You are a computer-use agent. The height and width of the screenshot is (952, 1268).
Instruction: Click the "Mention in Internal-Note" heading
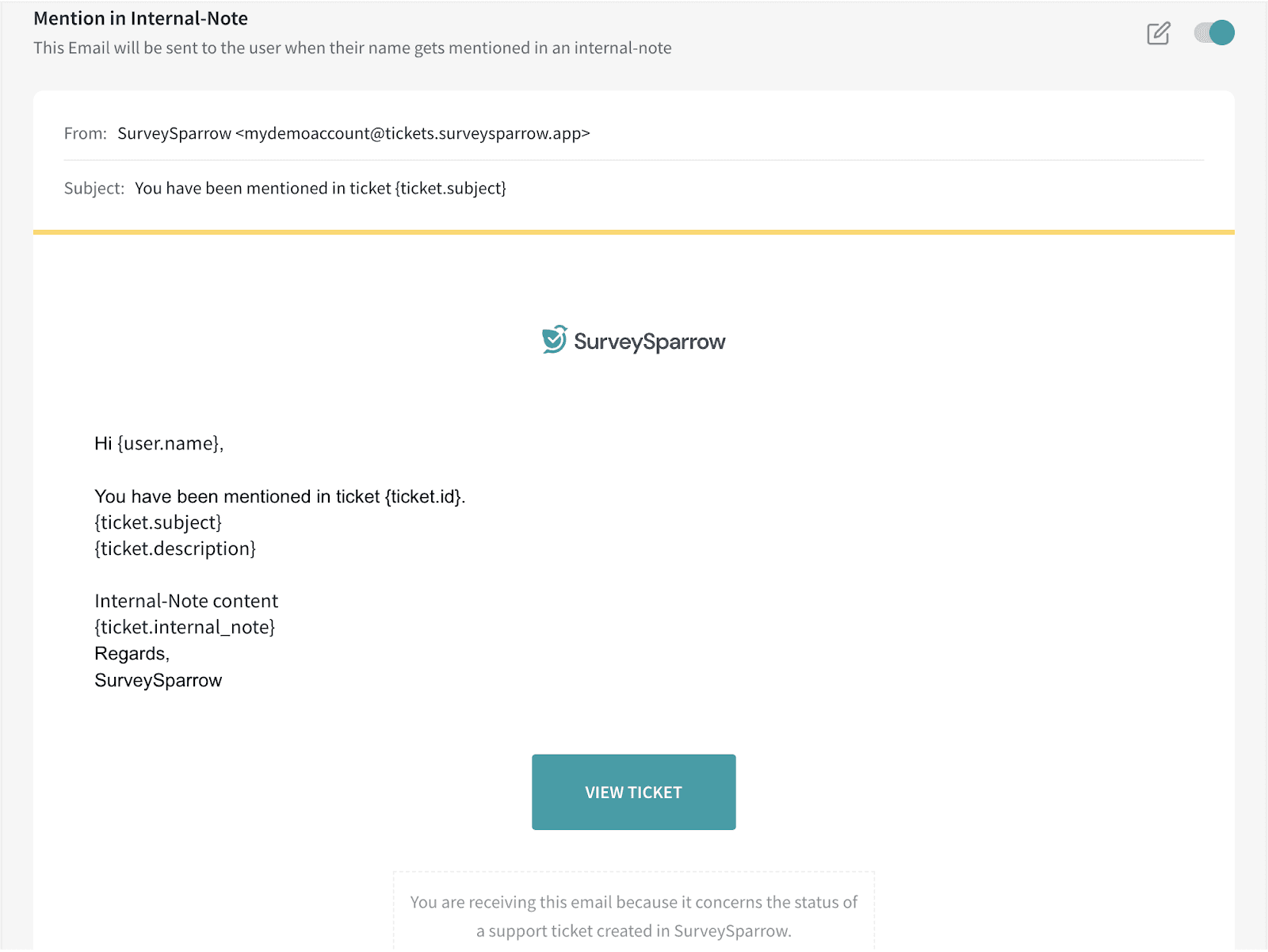140,18
